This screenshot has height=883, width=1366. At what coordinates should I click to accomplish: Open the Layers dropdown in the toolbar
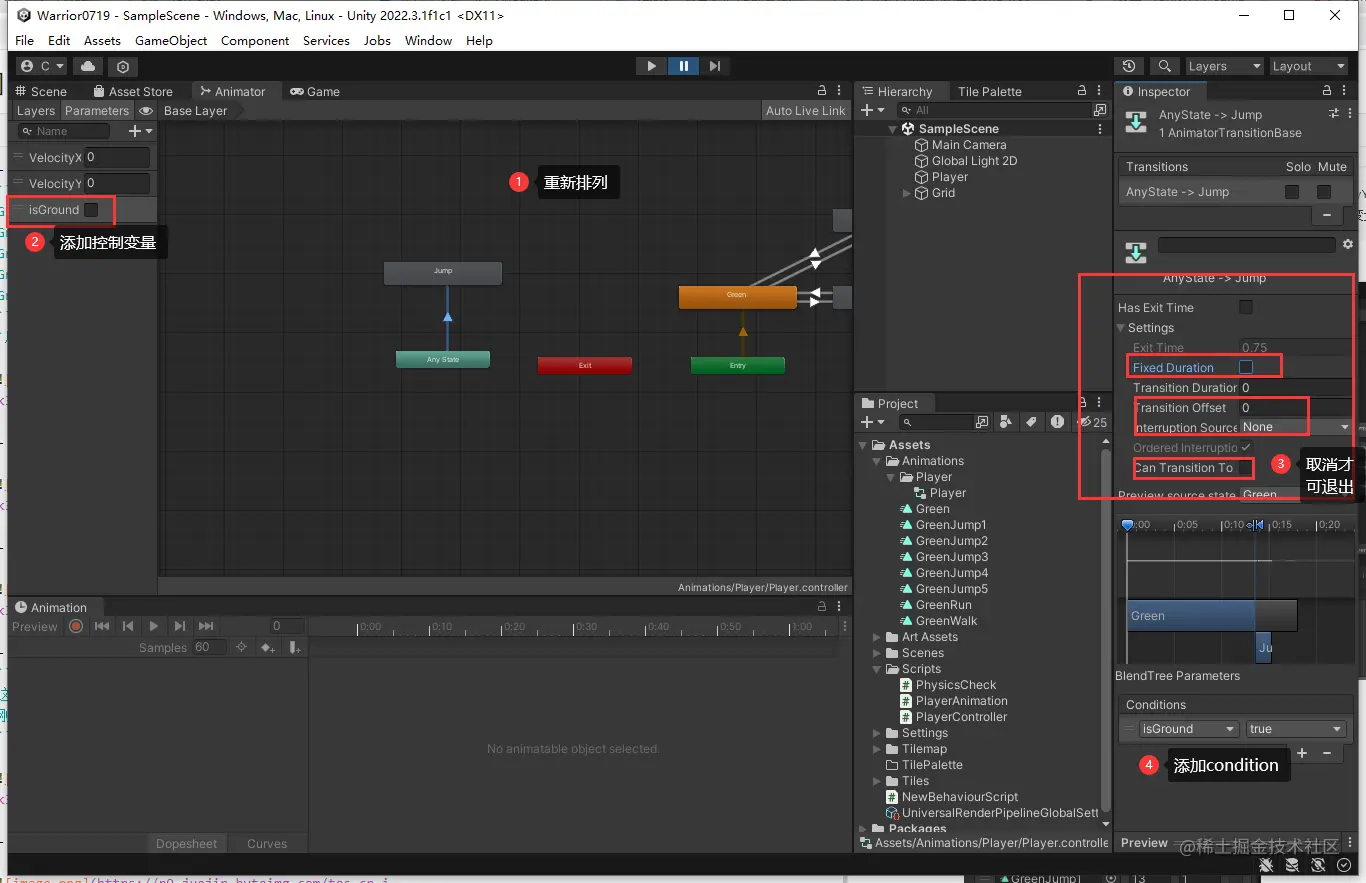coord(1225,66)
